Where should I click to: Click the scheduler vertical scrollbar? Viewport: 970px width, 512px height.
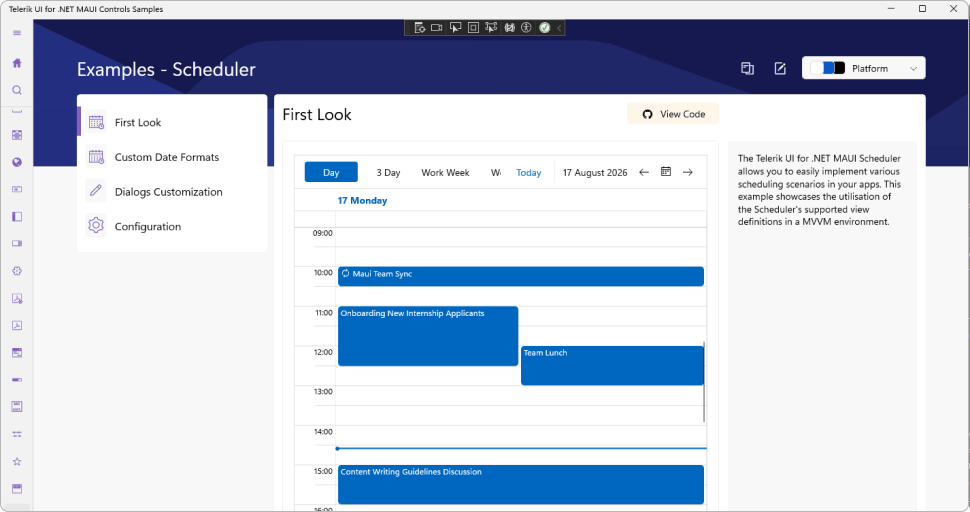click(704, 382)
